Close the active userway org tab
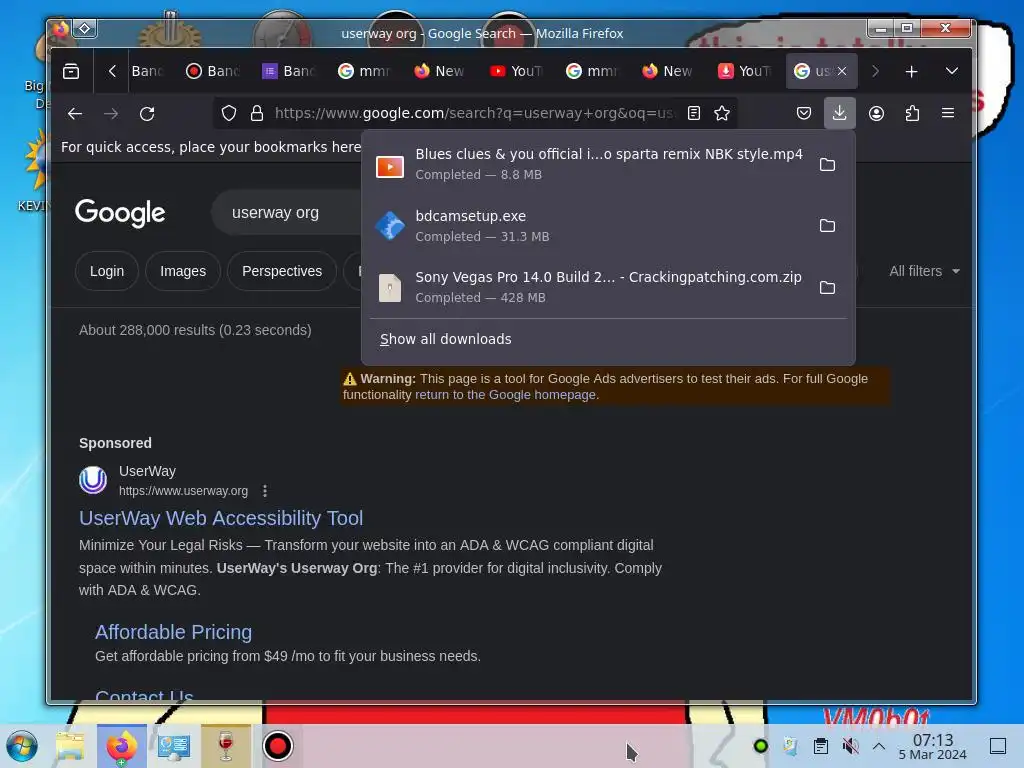 (842, 71)
